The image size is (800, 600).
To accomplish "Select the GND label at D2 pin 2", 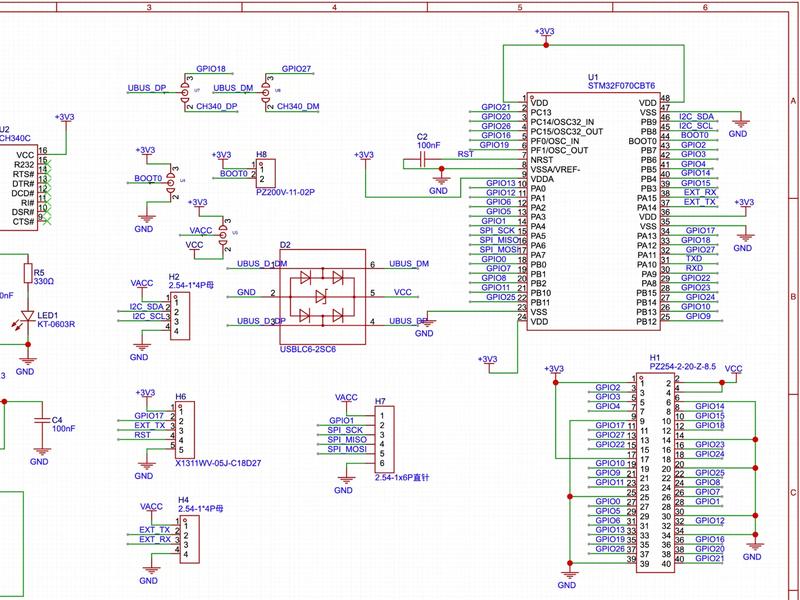I will click(246, 292).
